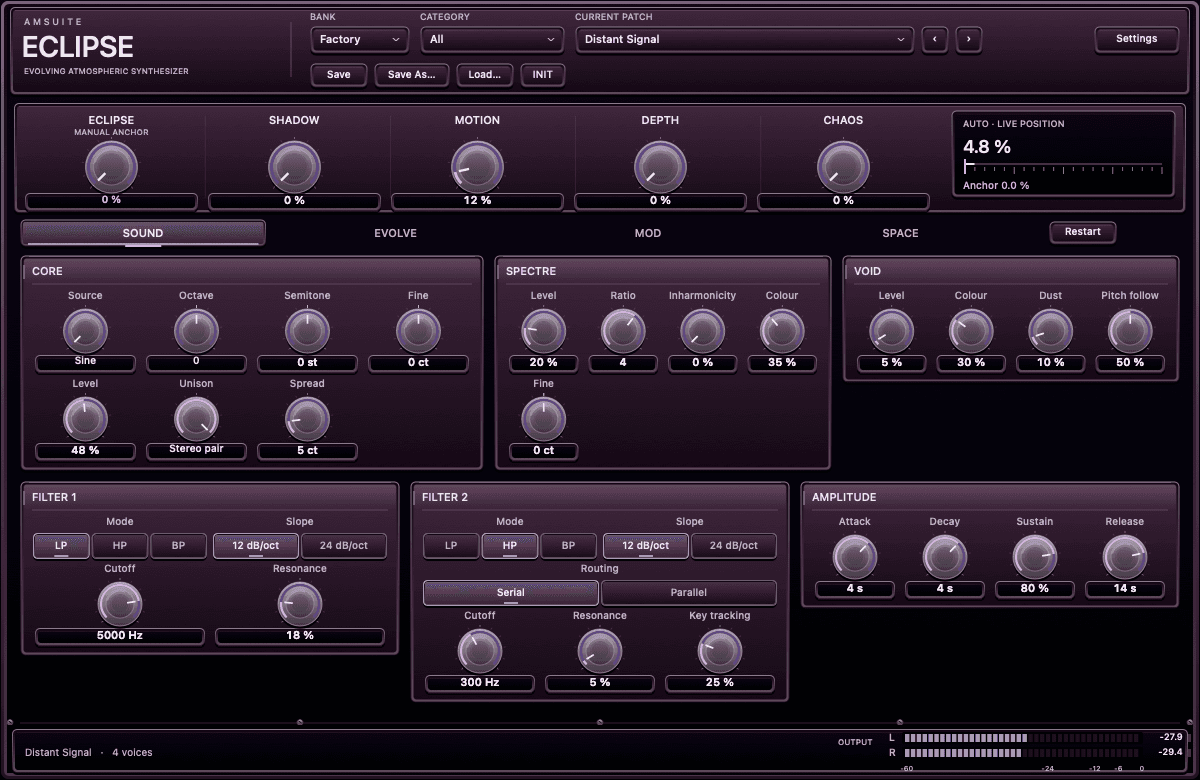
Task: Click the Save button
Action: (x=339, y=75)
